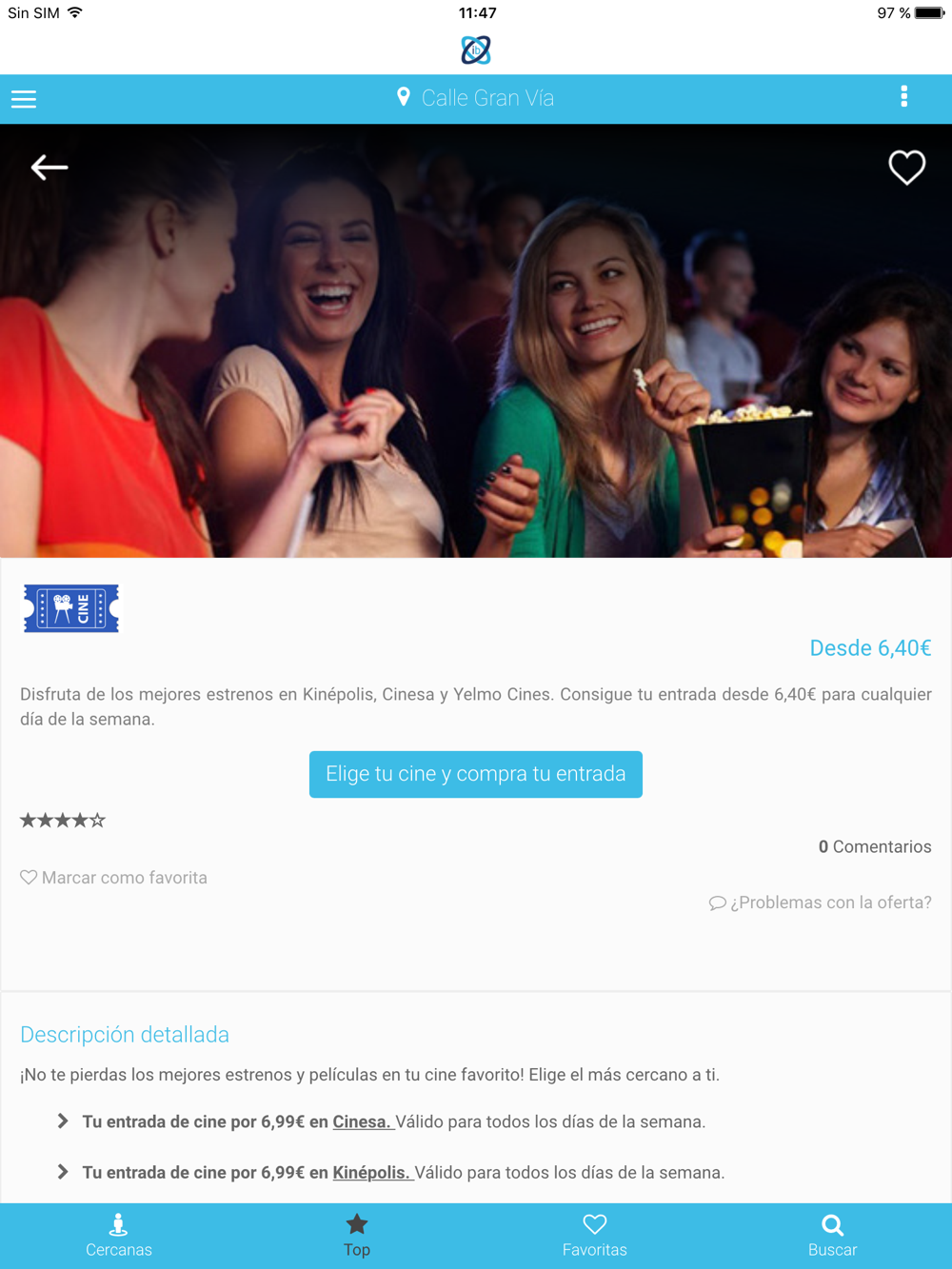Open the Cinesa link

[x=362, y=1121]
